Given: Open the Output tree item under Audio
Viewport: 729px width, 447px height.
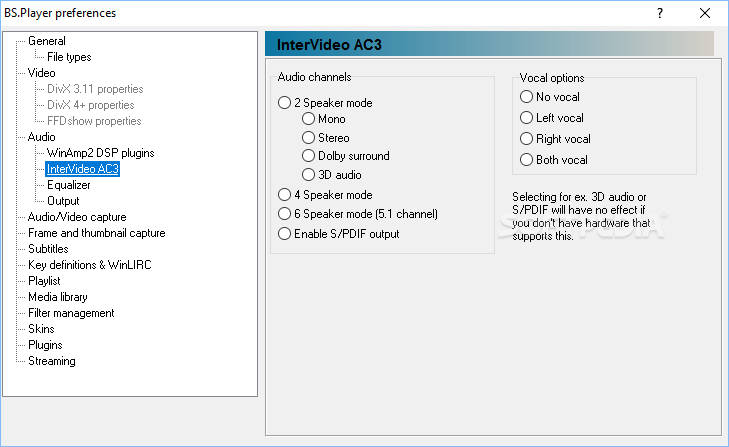Looking at the screenshot, I should (63, 201).
